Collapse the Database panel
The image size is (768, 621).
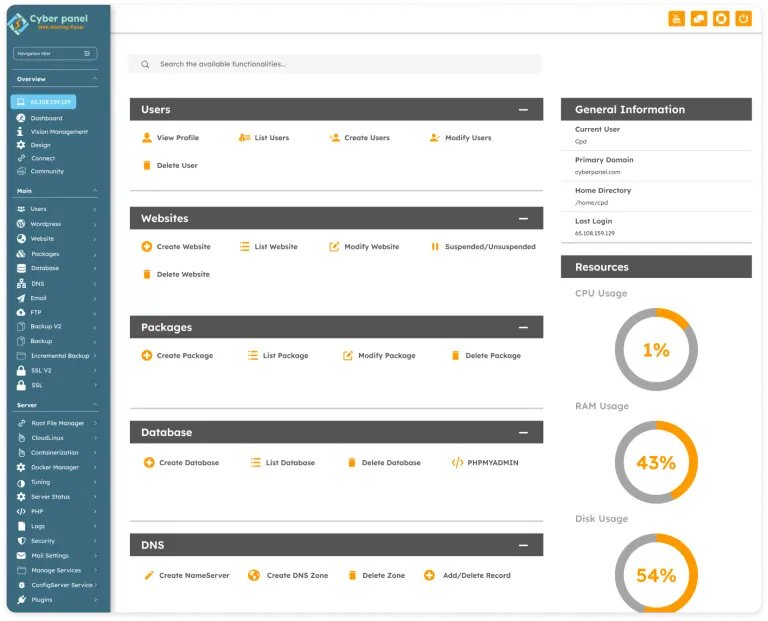tap(523, 432)
